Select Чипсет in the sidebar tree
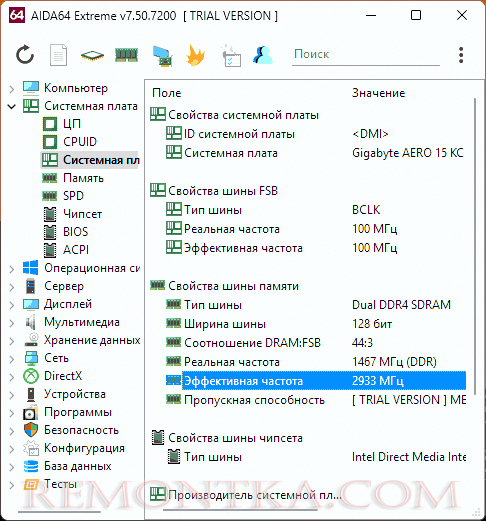 82,214
